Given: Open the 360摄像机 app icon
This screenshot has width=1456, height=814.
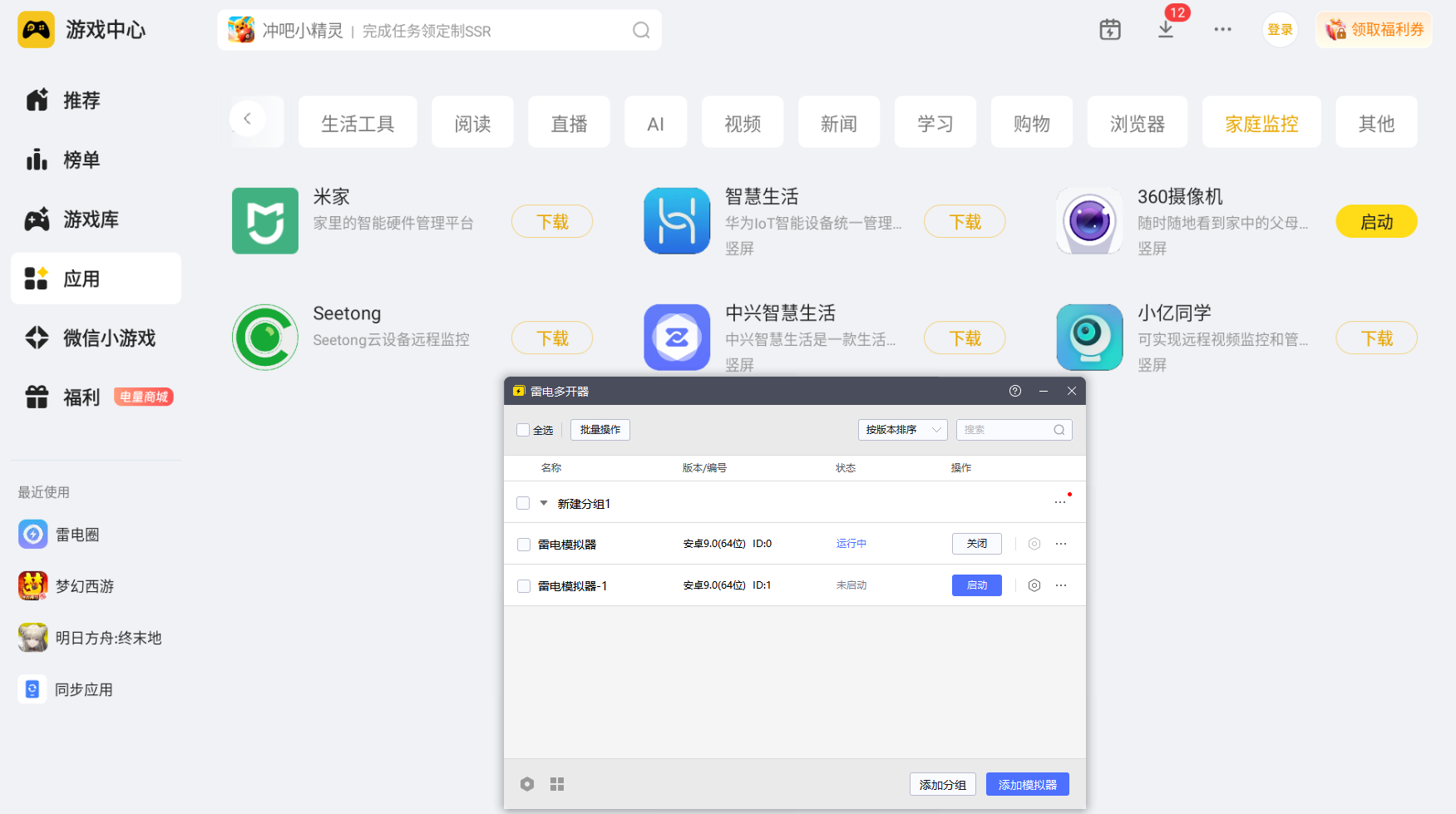Looking at the screenshot, I should click(x=1089, y=221).
